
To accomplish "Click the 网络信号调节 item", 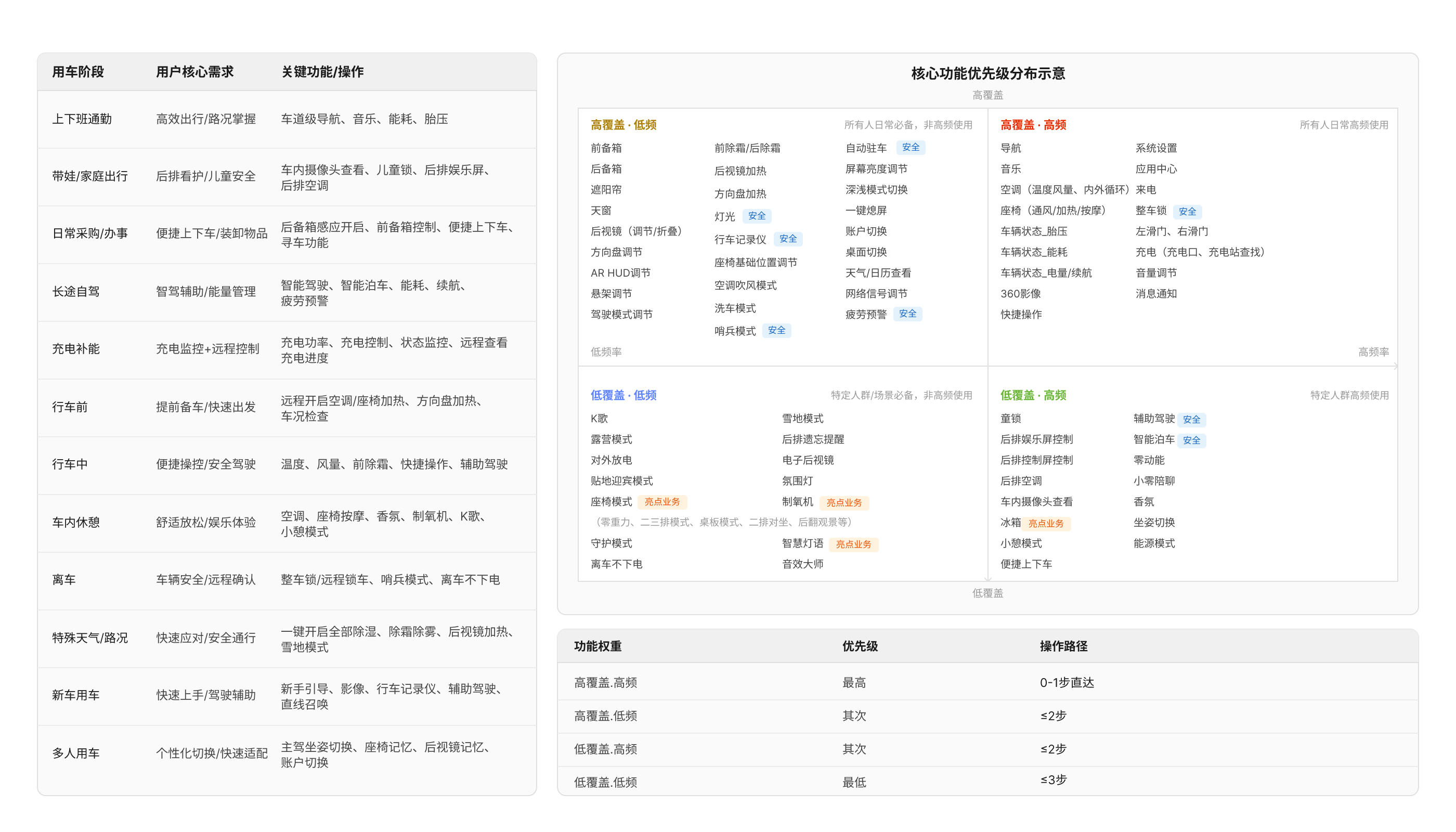I will [876, 294].
